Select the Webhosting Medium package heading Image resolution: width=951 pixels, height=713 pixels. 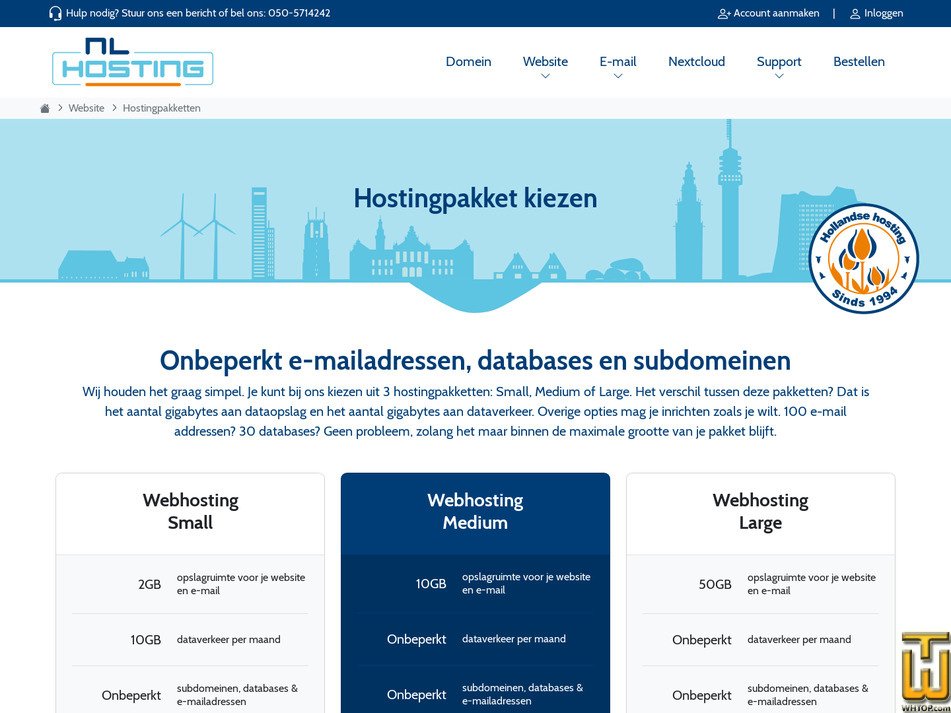point(476,511)
